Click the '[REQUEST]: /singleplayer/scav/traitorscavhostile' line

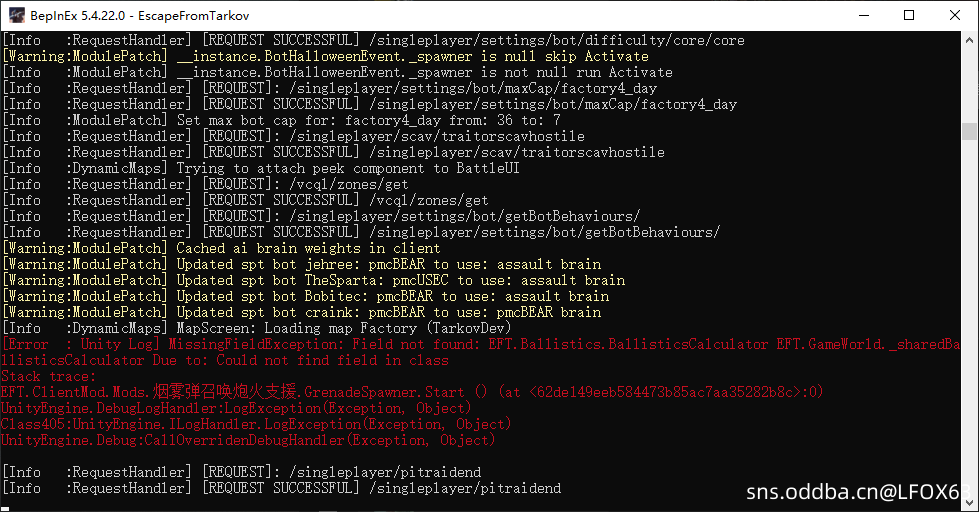293,136
